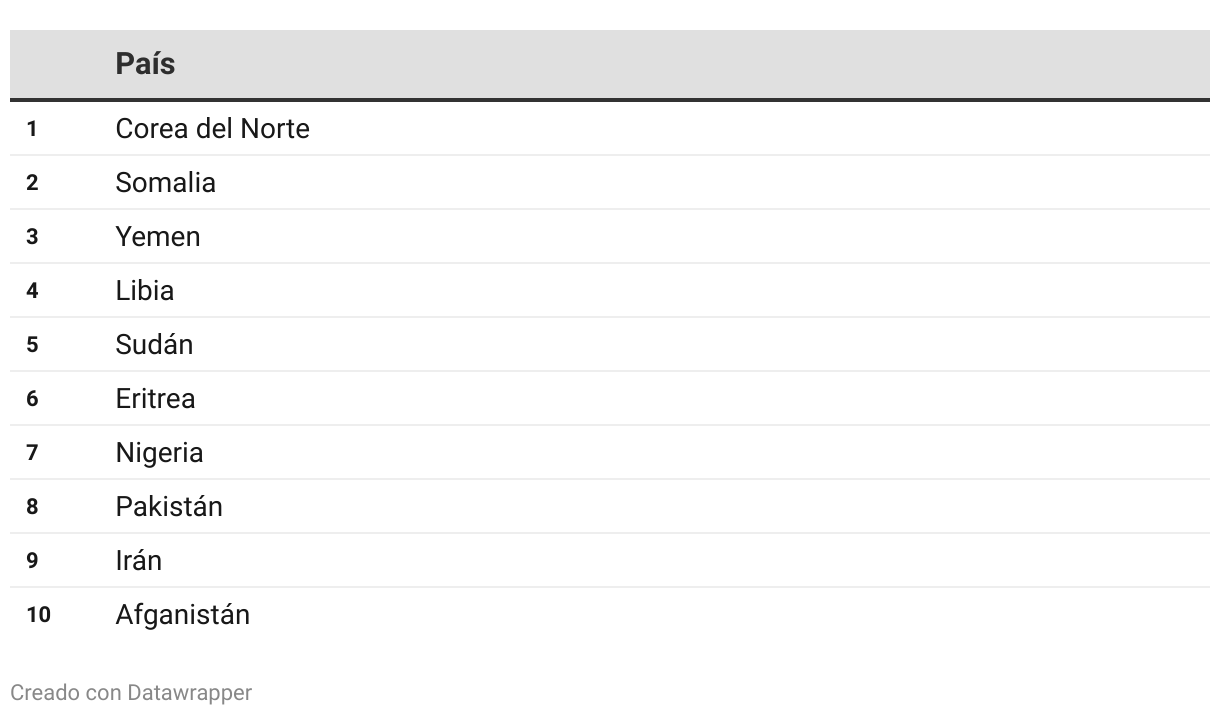Click on Somalia country name

[165, 183]
